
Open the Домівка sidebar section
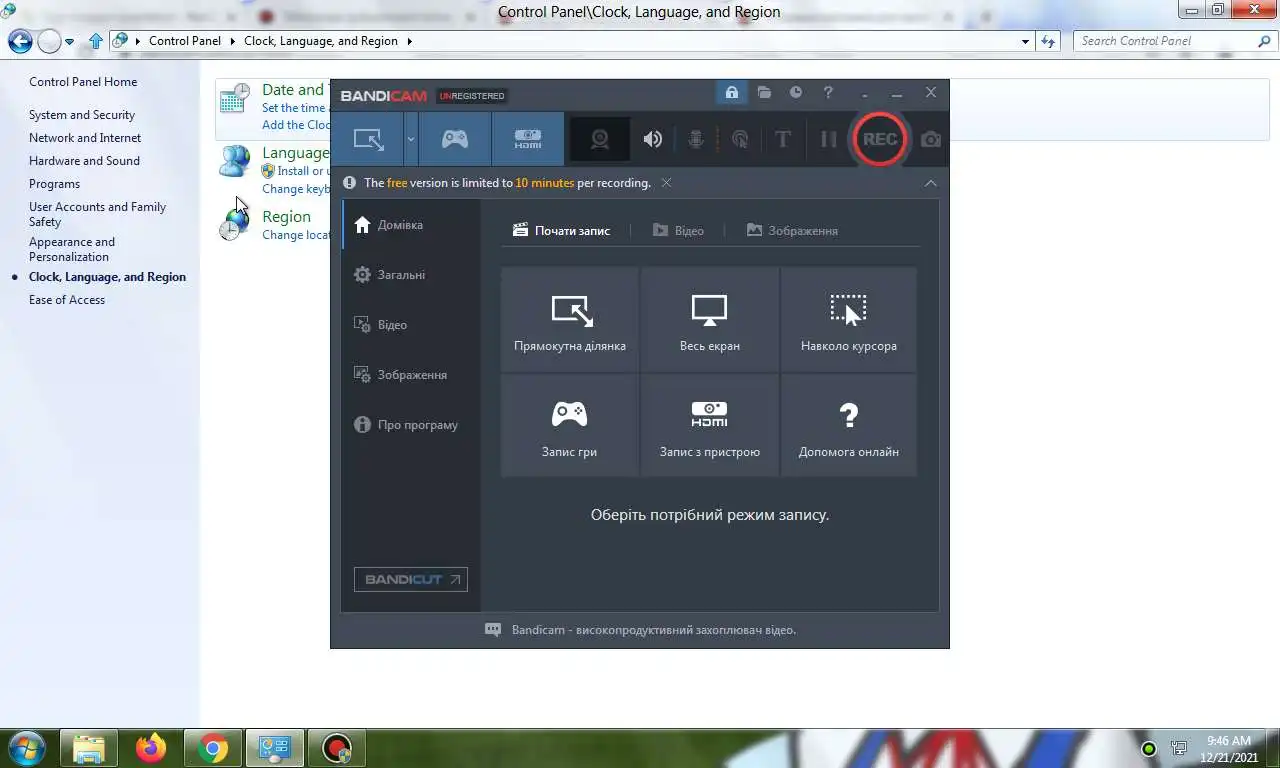[411, 225]
